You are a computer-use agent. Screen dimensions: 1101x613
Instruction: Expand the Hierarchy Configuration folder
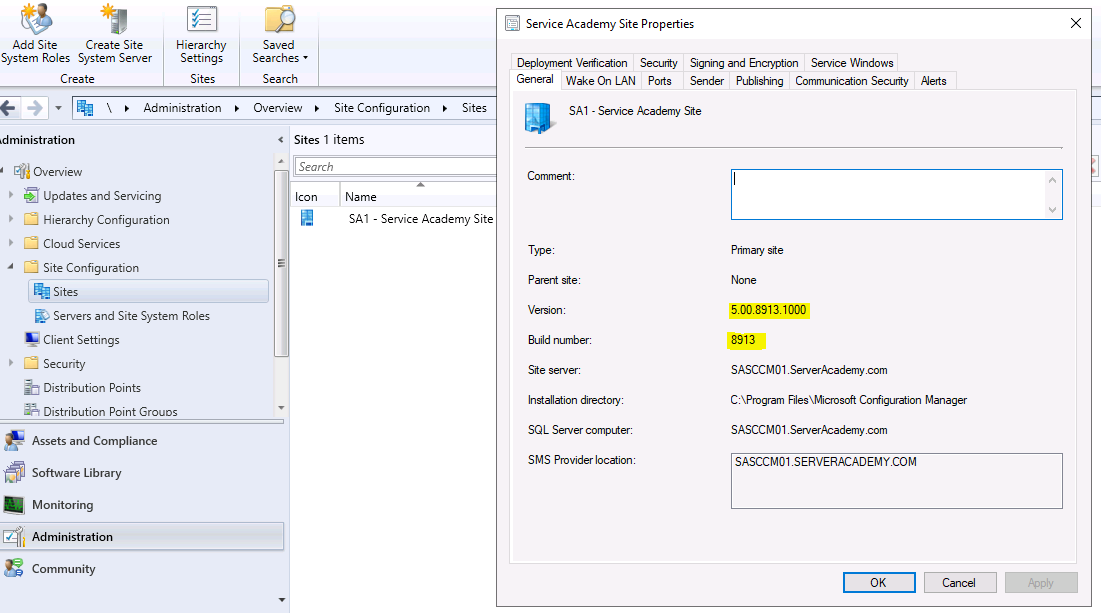click(11, 220)
